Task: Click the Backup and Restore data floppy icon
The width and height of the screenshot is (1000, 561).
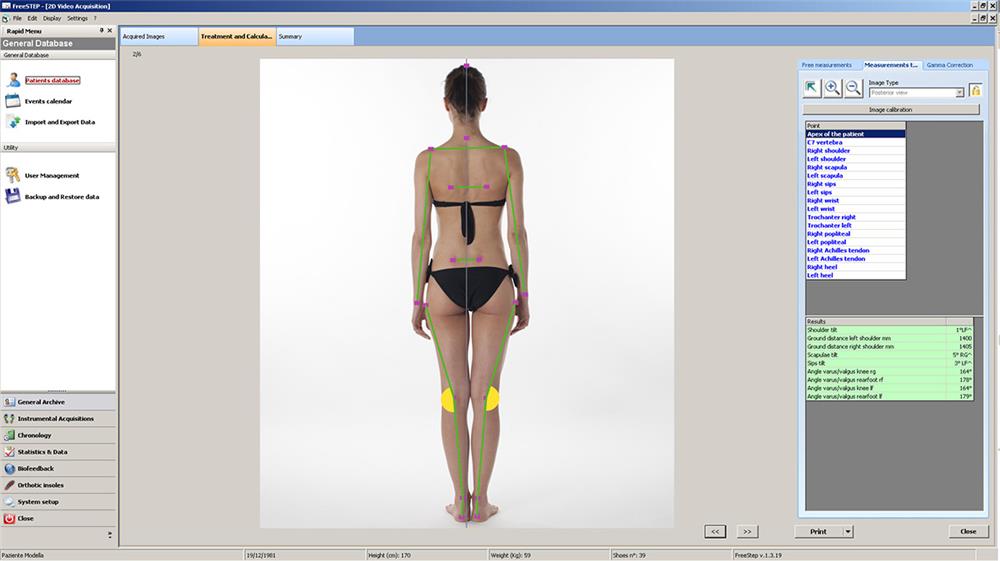Action: pyautogui.click(x=13, y=197)
